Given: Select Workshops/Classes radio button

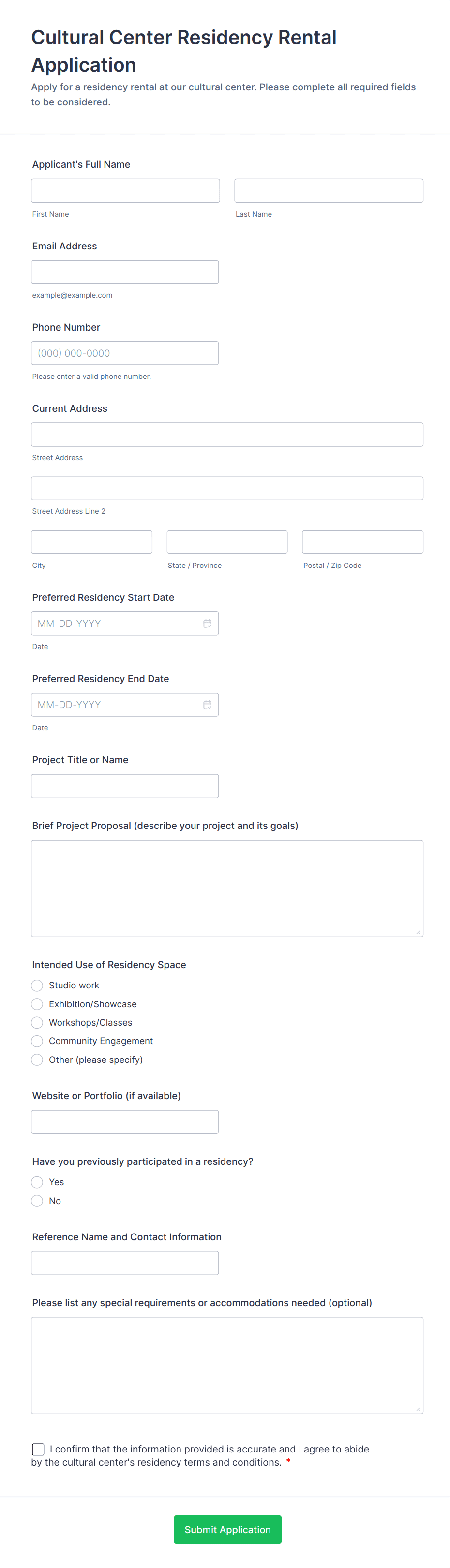Looking at the screenshot, I should 37,1023.
